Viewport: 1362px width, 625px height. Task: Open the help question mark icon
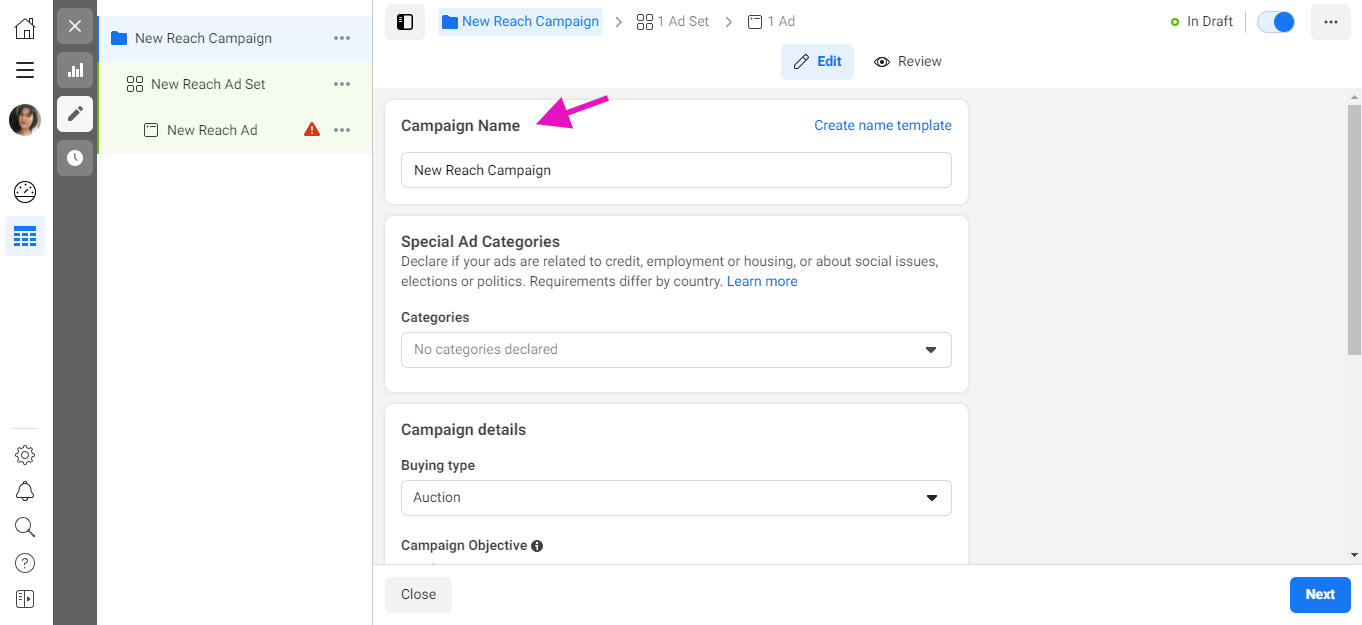[x=25, y=563]
